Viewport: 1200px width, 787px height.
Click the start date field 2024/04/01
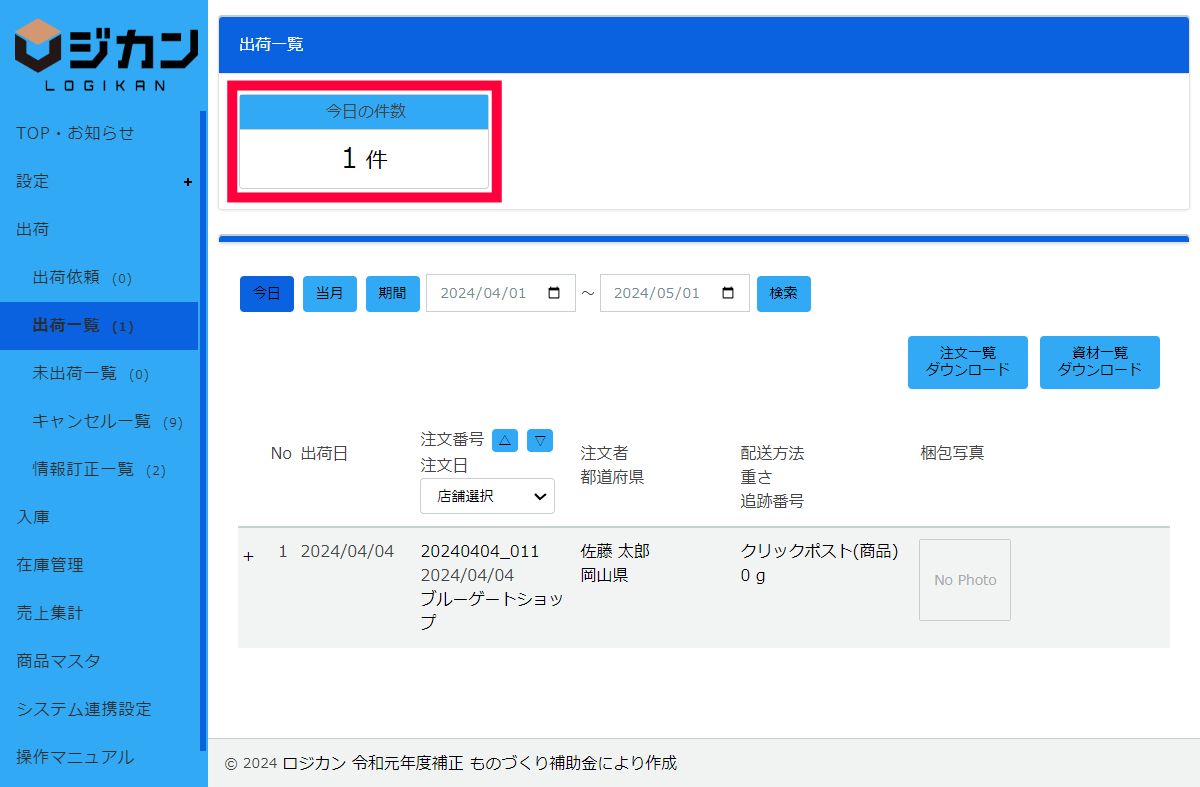(485, 293)
